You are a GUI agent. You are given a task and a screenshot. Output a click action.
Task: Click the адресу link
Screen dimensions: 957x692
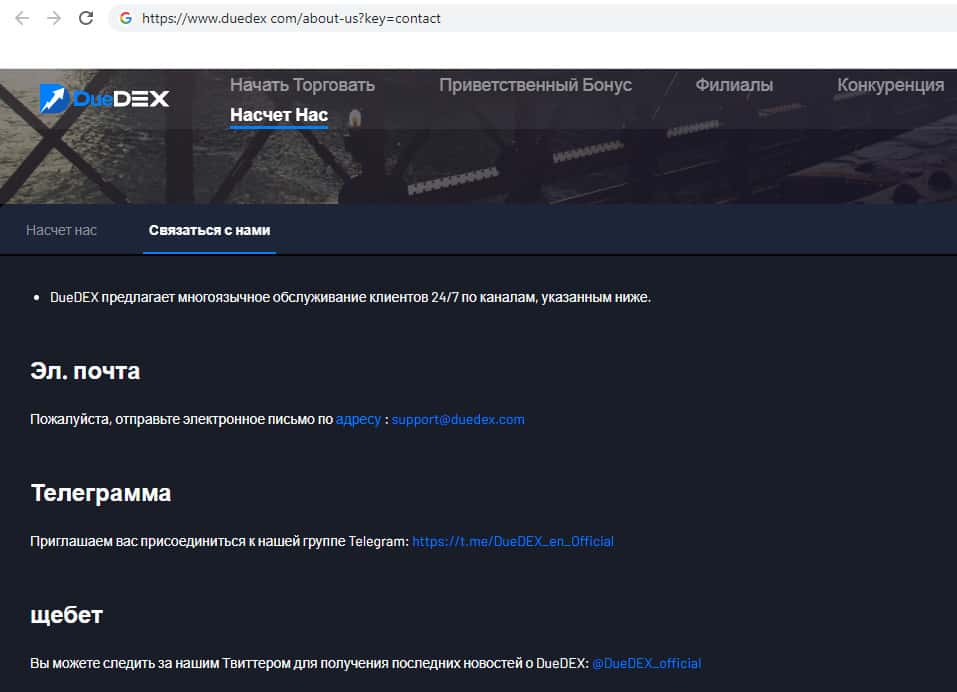[x=358, y=419]
